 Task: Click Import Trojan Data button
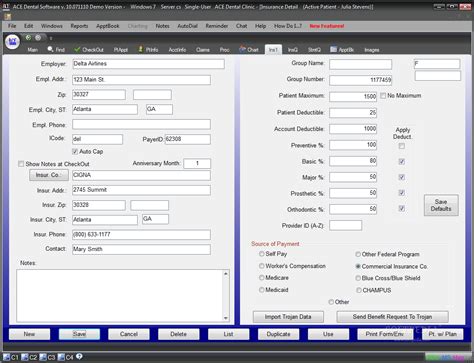tap(288, 317)
